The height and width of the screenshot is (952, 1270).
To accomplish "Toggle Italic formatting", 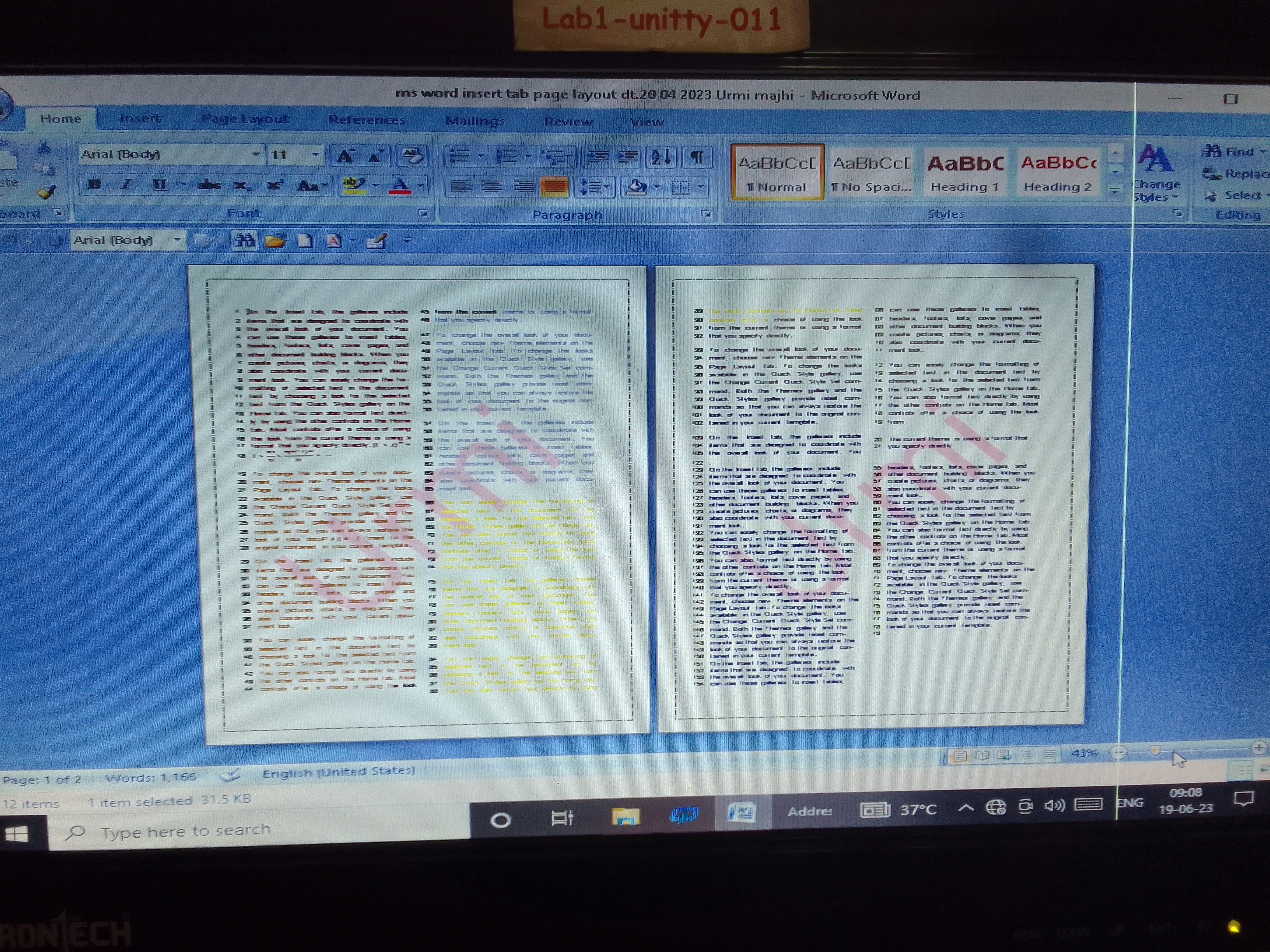I will click(x=126, y=185).
